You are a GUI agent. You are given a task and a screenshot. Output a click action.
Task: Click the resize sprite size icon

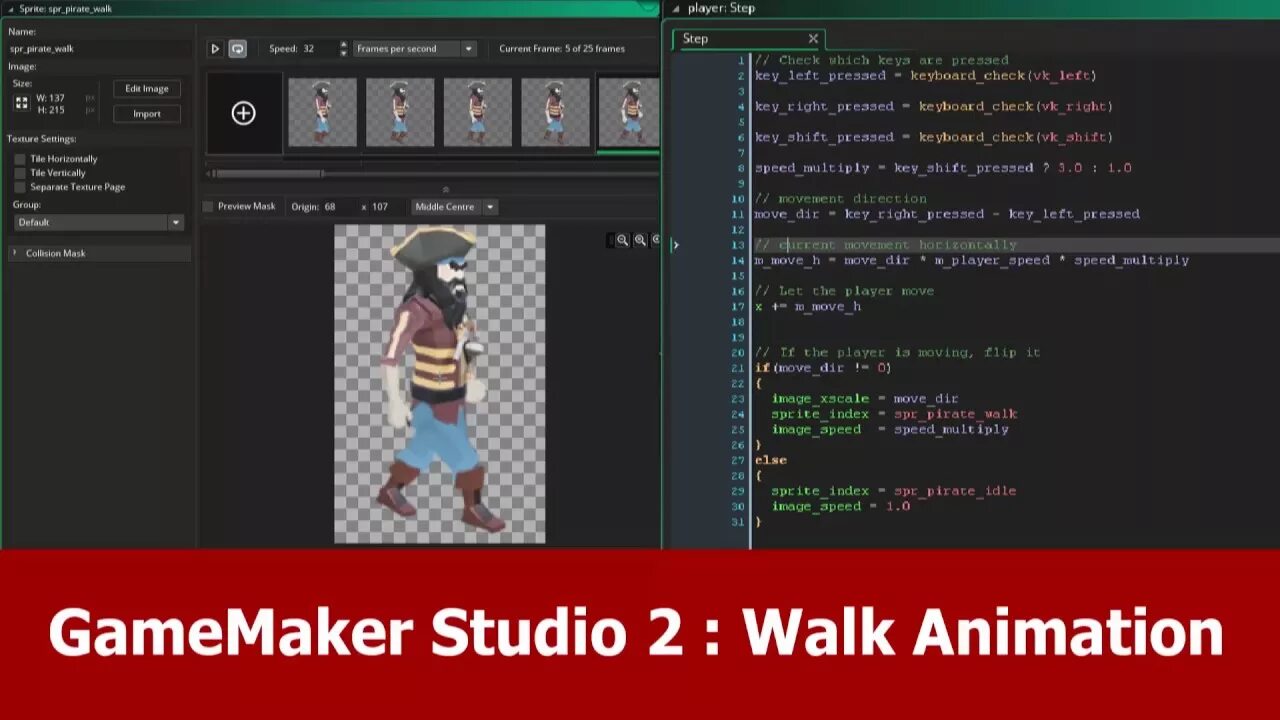click(21, 103)
